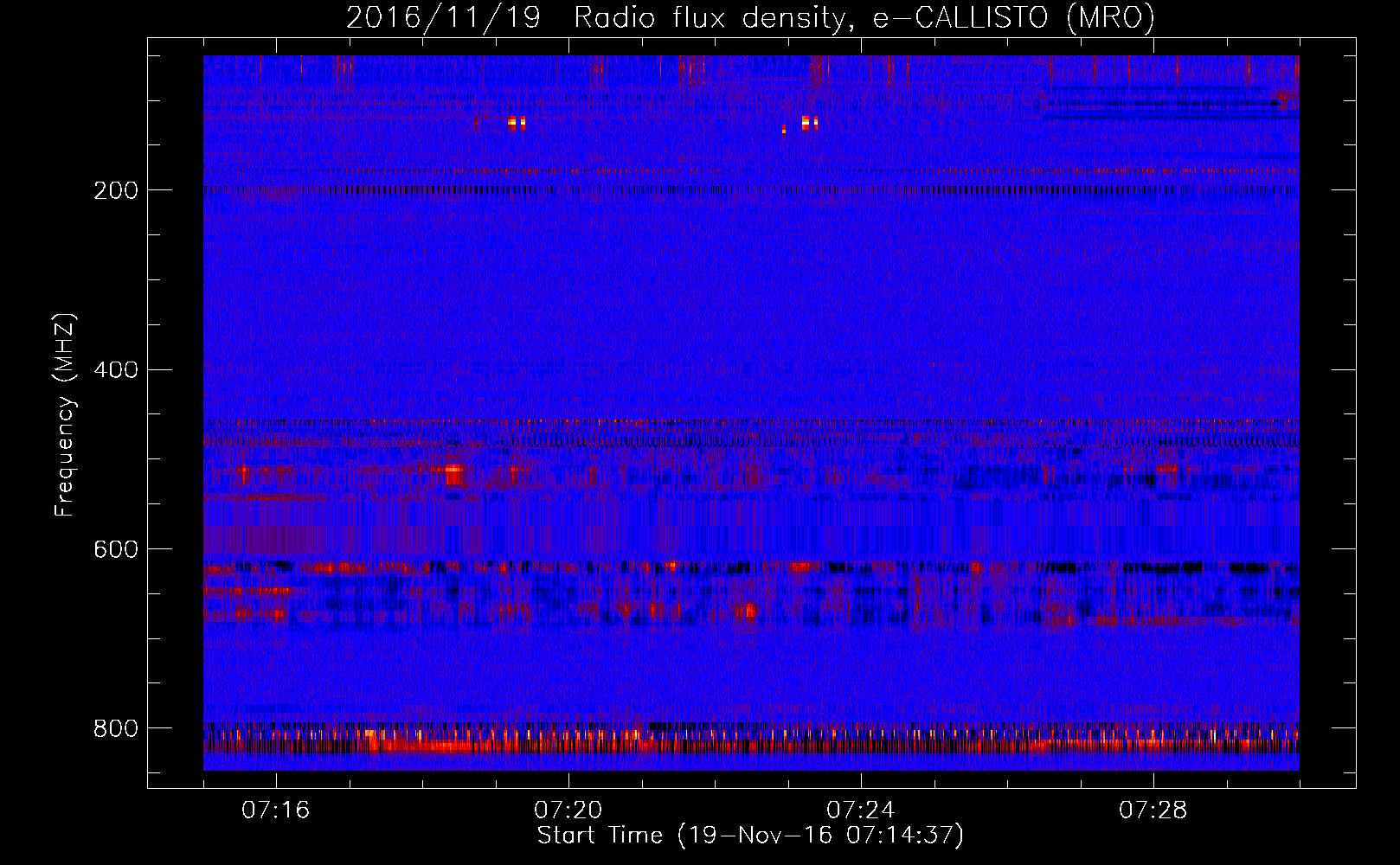Click the 07:28 time tick label
The width and height of the screenshot is (1400, 865).
[x=1153, y=811]
